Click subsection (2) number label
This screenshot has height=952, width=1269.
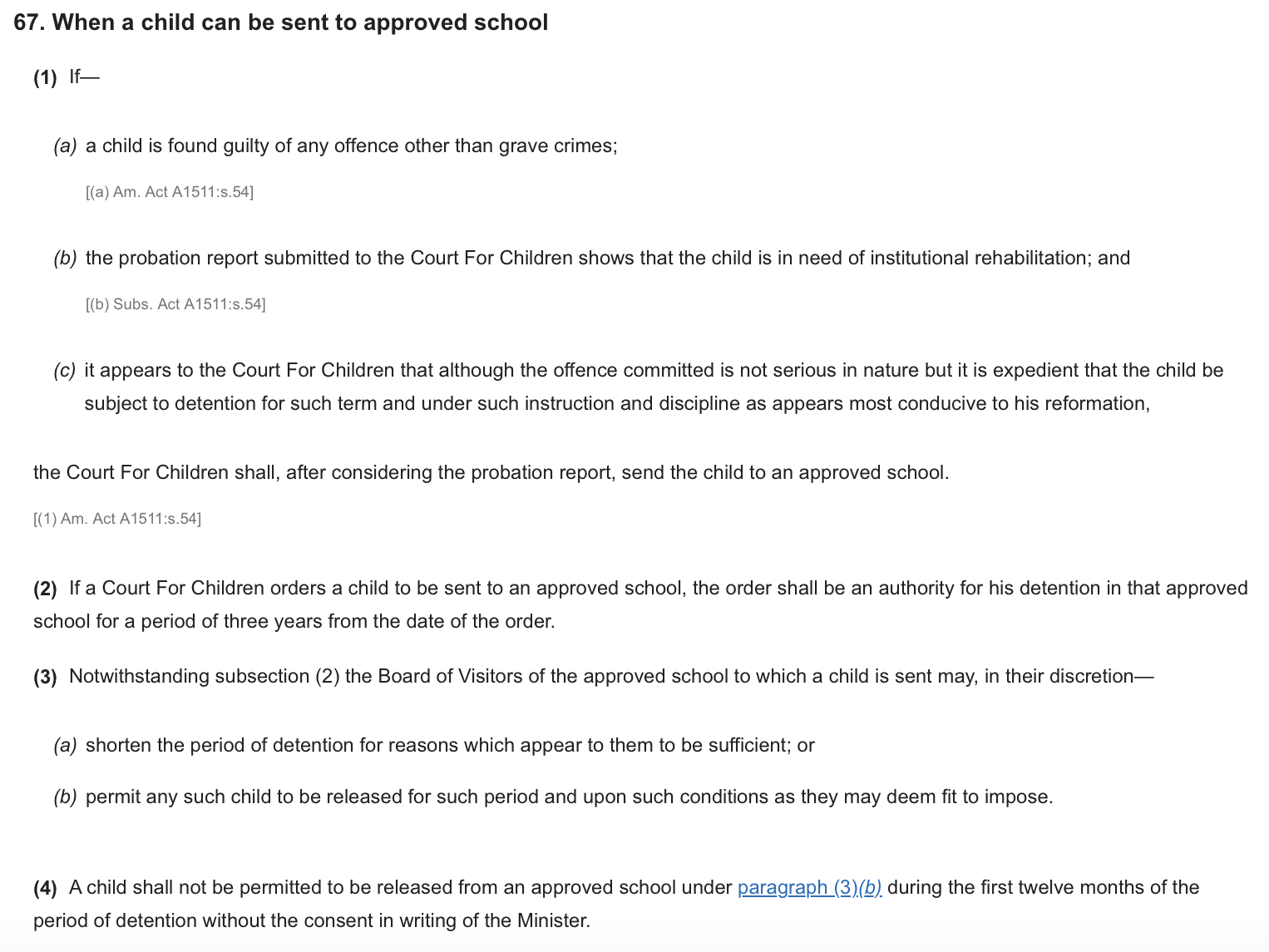click(45, 589)
